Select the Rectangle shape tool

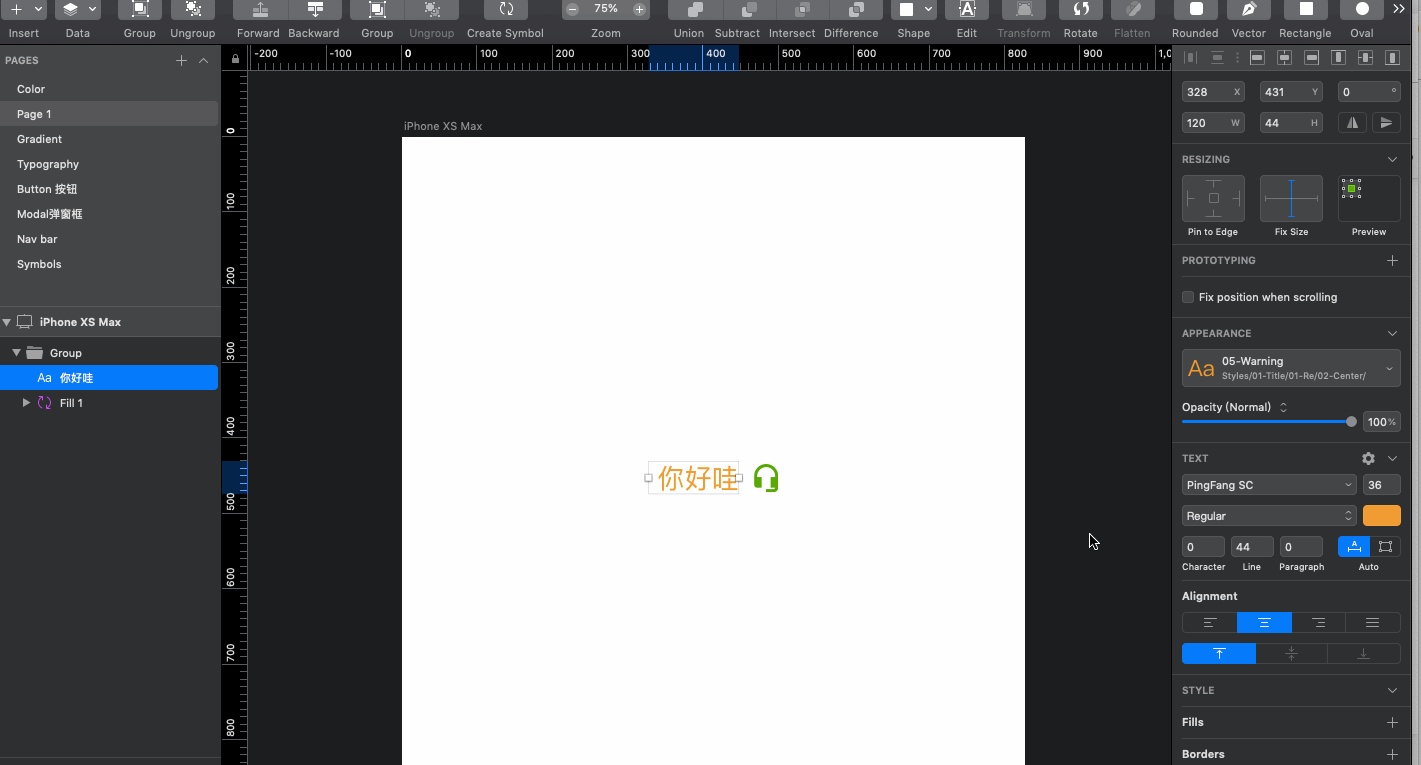[x=1305, y=10]
